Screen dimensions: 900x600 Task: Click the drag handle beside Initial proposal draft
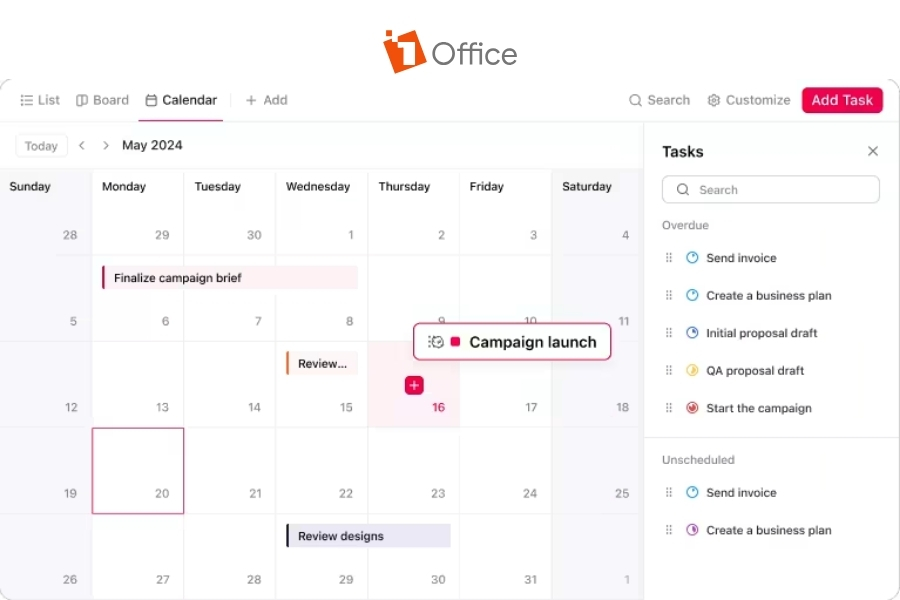pos(669,332)
